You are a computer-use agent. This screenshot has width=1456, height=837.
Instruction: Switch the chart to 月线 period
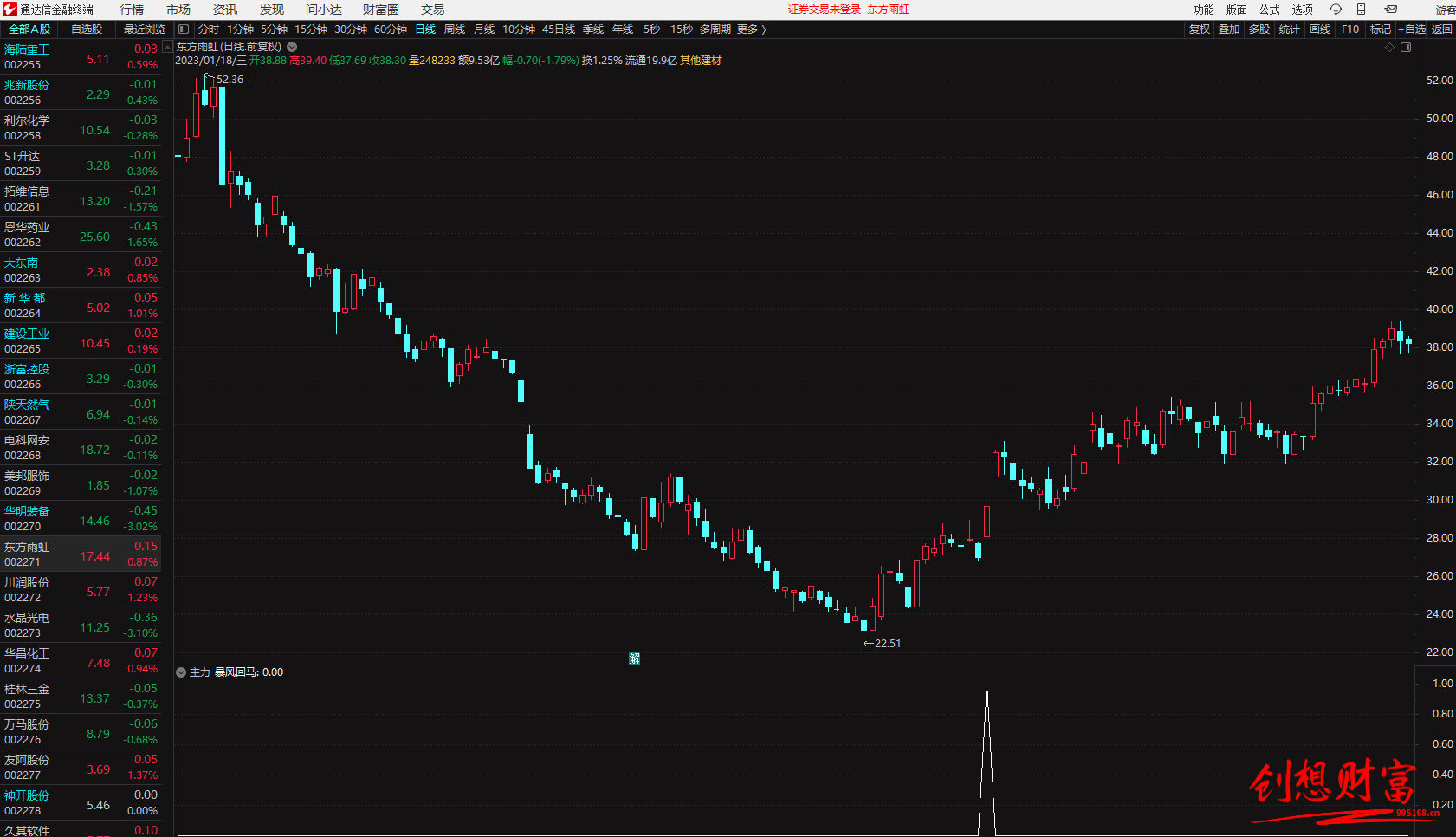[484, 29]
